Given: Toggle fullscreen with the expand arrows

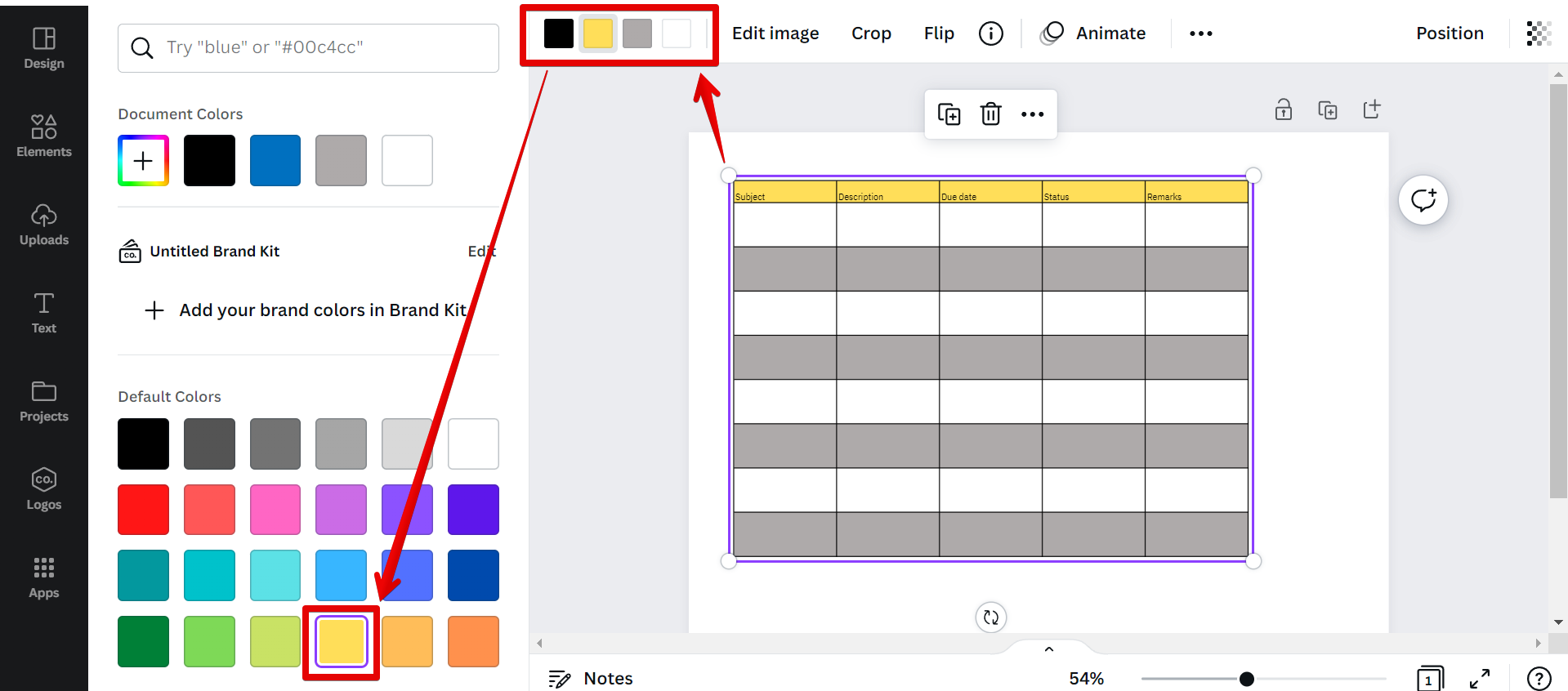Looking at the screenshot, I should [x=1479, y=678].
